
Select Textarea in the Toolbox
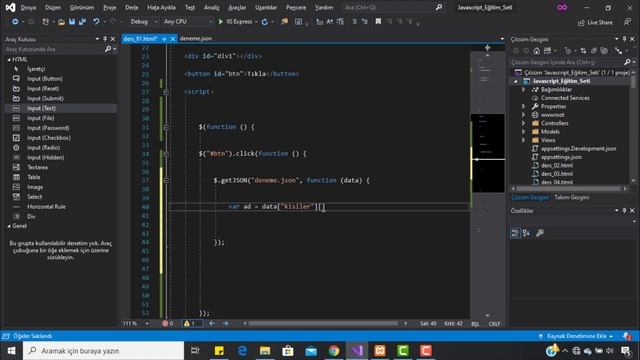click(38, 167)
